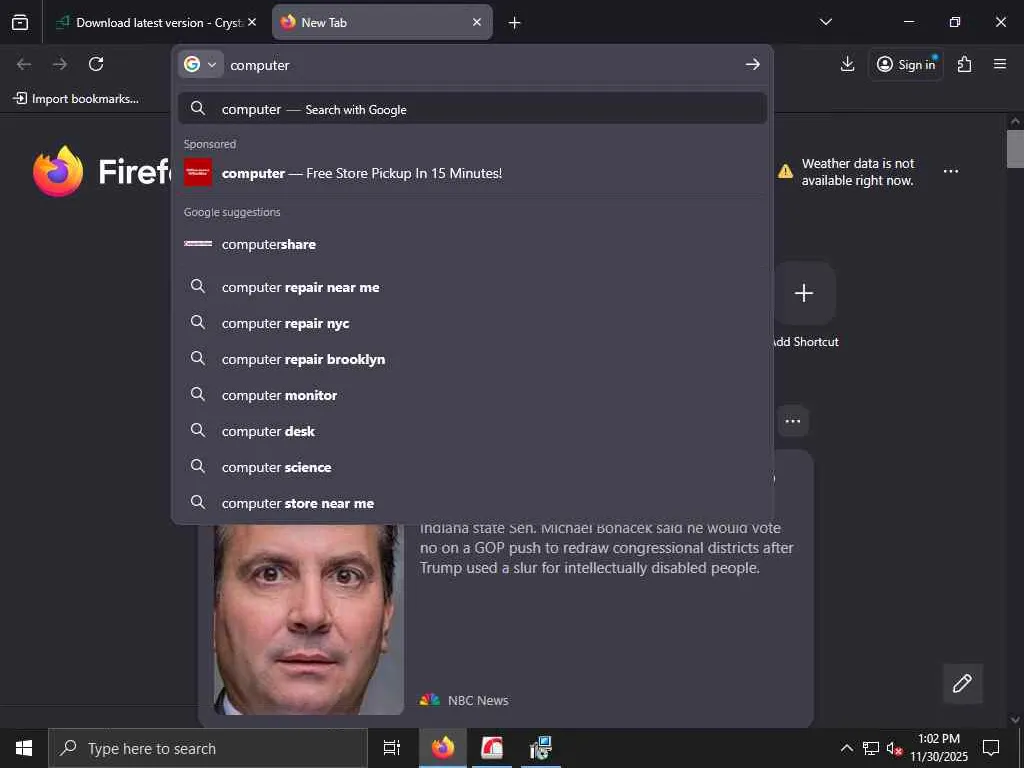Open the Downloads panel
This screenshot has height=768, width=1024.
847,64
